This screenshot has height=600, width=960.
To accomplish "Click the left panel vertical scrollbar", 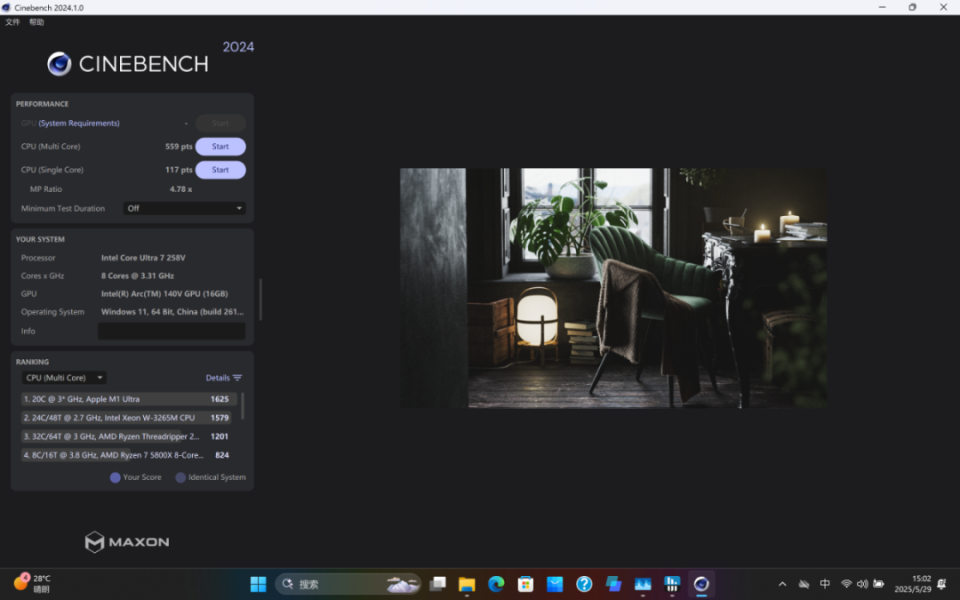I will click(x=261, y=299).
